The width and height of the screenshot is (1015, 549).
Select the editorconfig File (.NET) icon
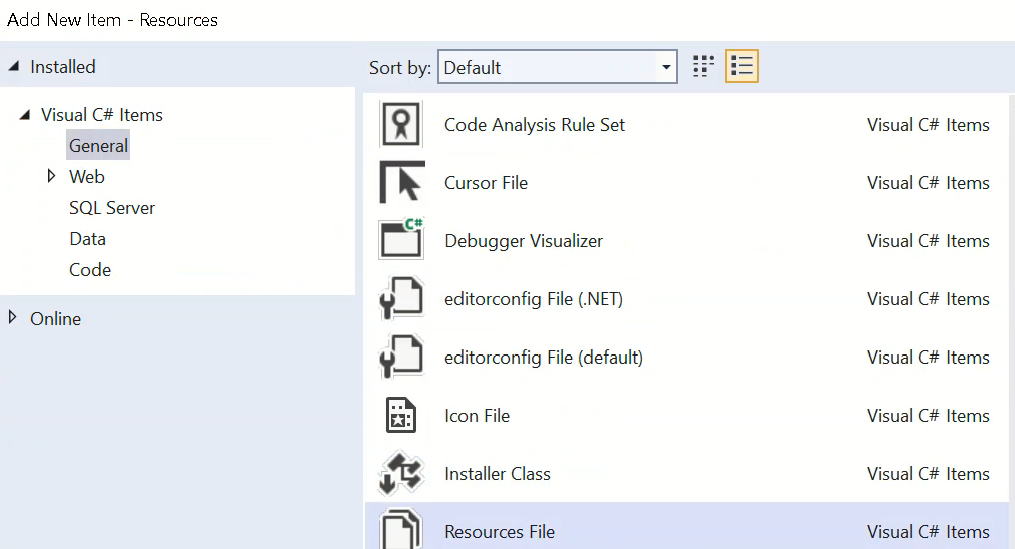pyautogui.click(x=401, y=298)
